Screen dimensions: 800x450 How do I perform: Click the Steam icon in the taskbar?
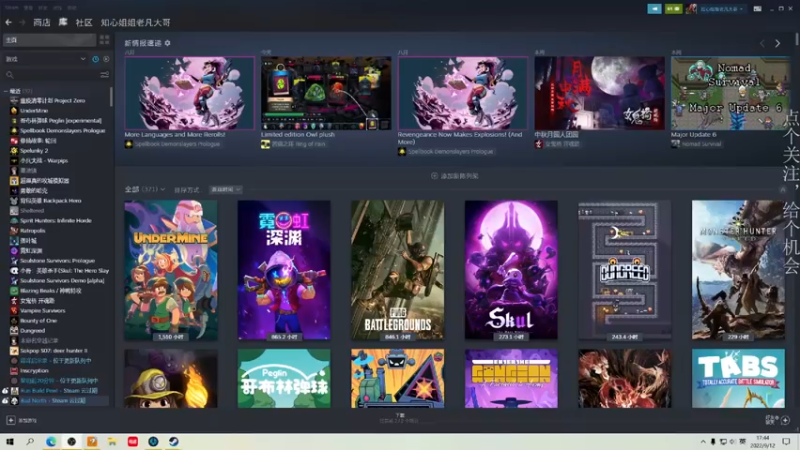click(173, 442)
